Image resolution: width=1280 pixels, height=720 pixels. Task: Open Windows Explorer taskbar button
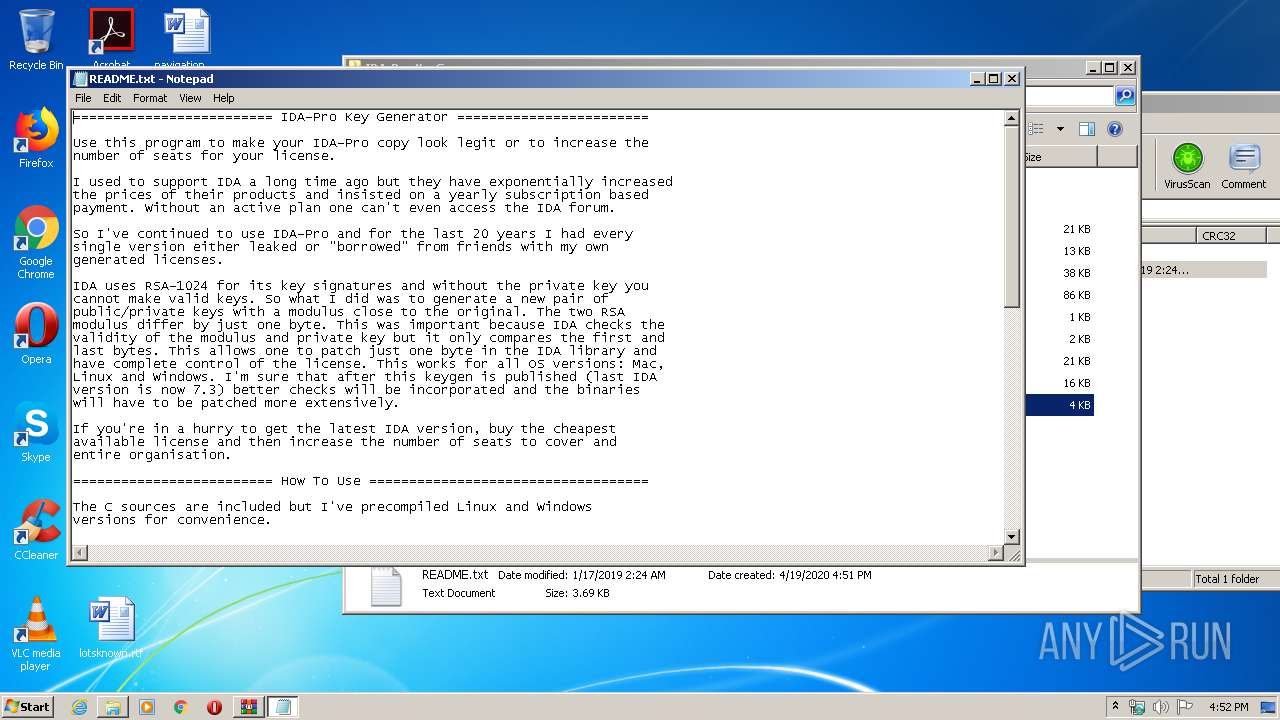(113, 707)
